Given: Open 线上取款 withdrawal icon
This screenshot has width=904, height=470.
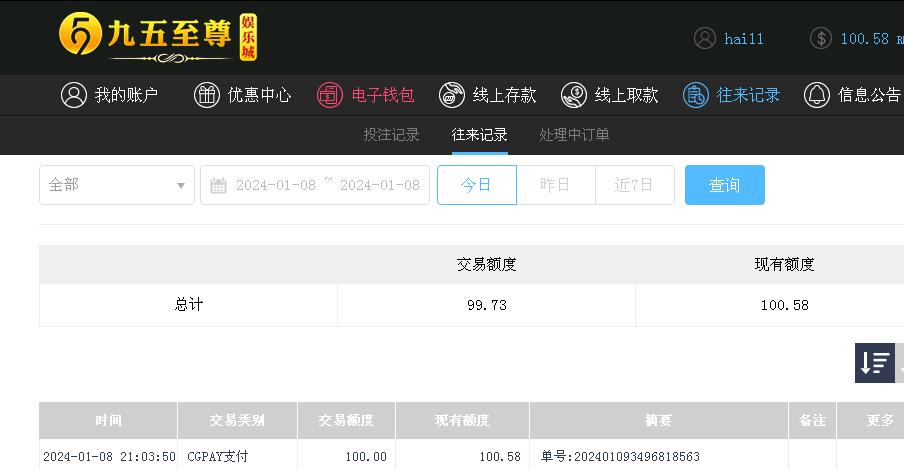Looking at the screenshot, I should point(574,95).
